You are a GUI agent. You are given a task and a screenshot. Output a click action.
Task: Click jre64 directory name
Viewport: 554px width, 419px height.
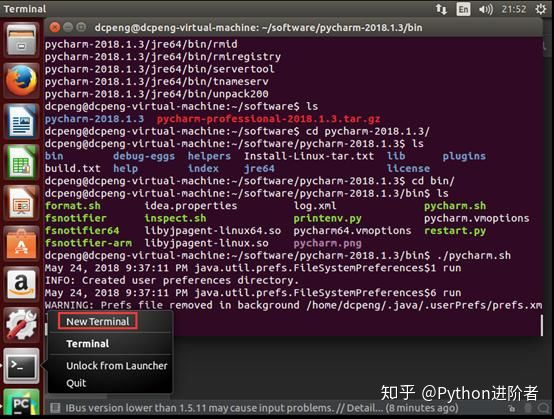click(259, 169)
